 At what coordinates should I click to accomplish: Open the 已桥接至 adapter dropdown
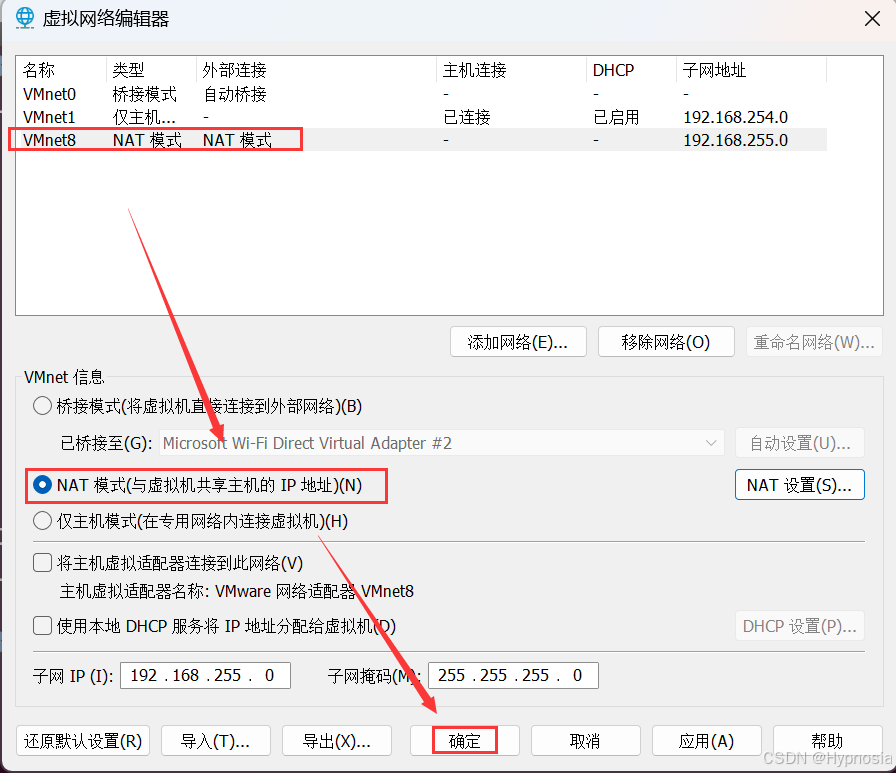tap(442, 443)
